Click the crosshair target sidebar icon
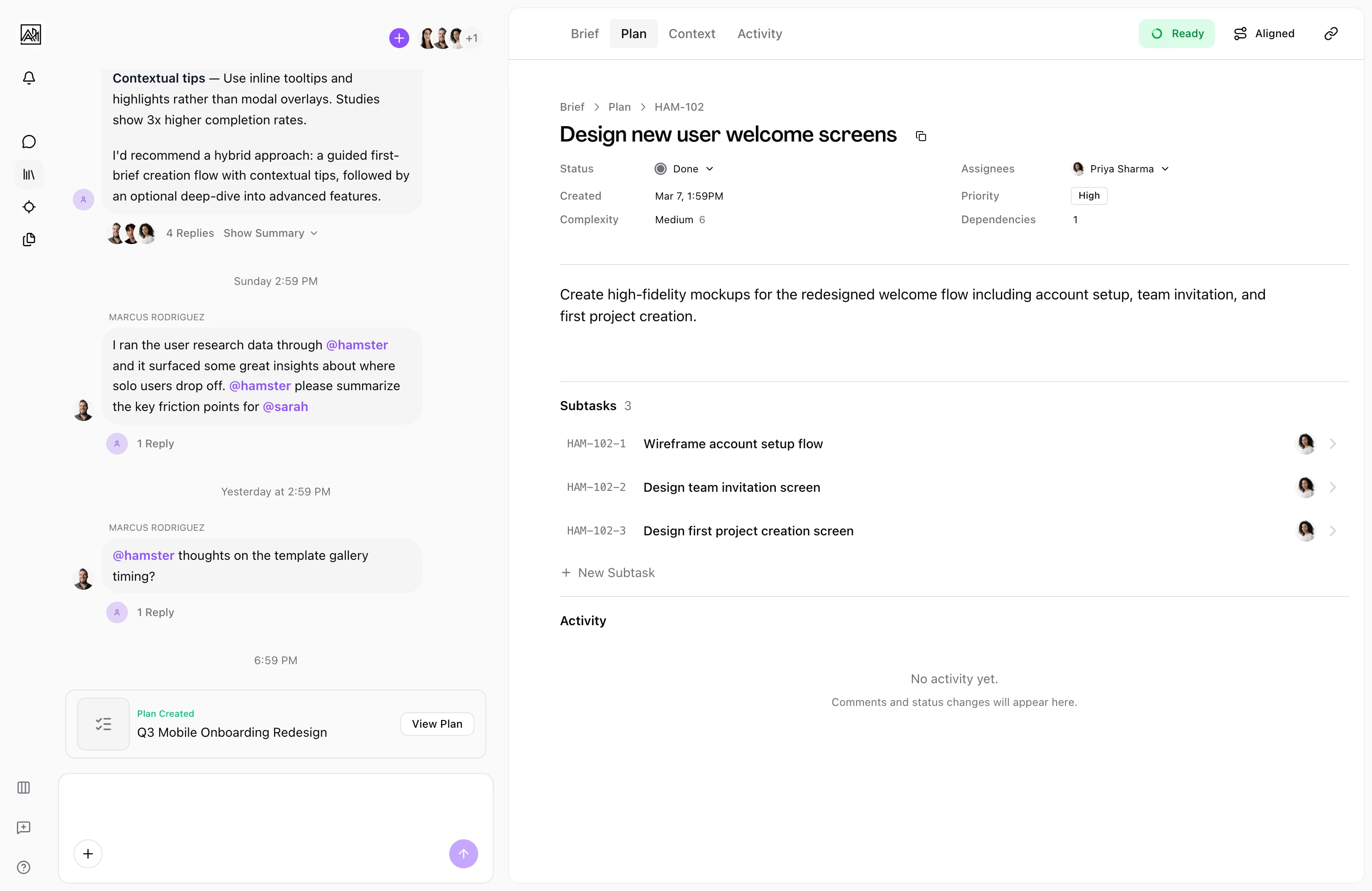1372x891 pixels. pyautogui.click(x=29, y=207)
